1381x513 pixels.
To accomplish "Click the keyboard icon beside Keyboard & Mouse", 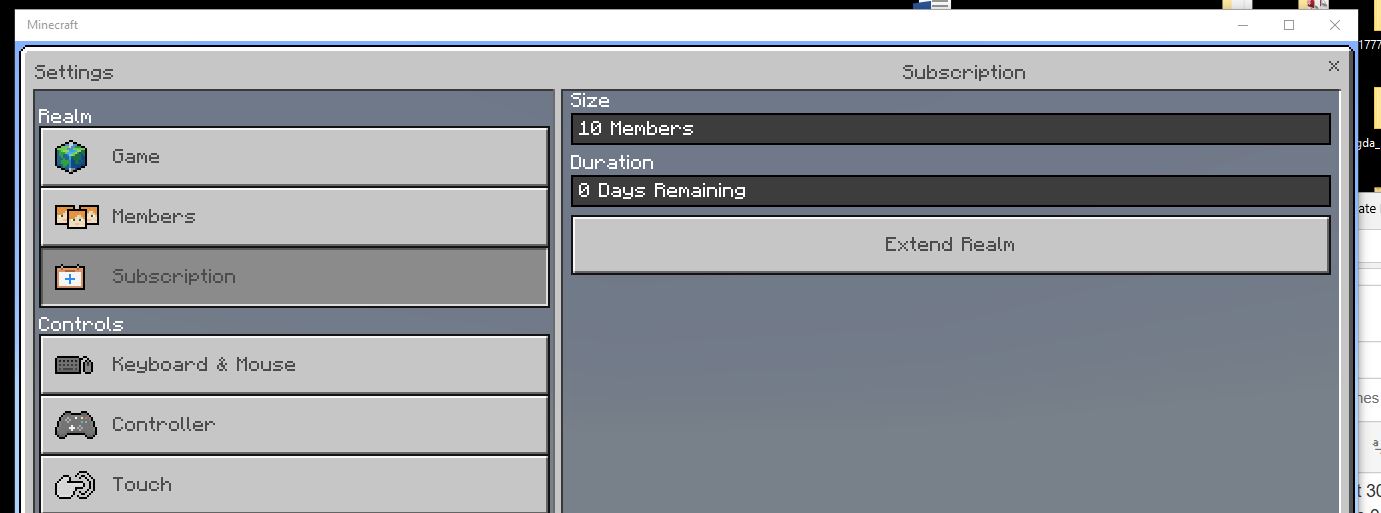I will (74, 365).
